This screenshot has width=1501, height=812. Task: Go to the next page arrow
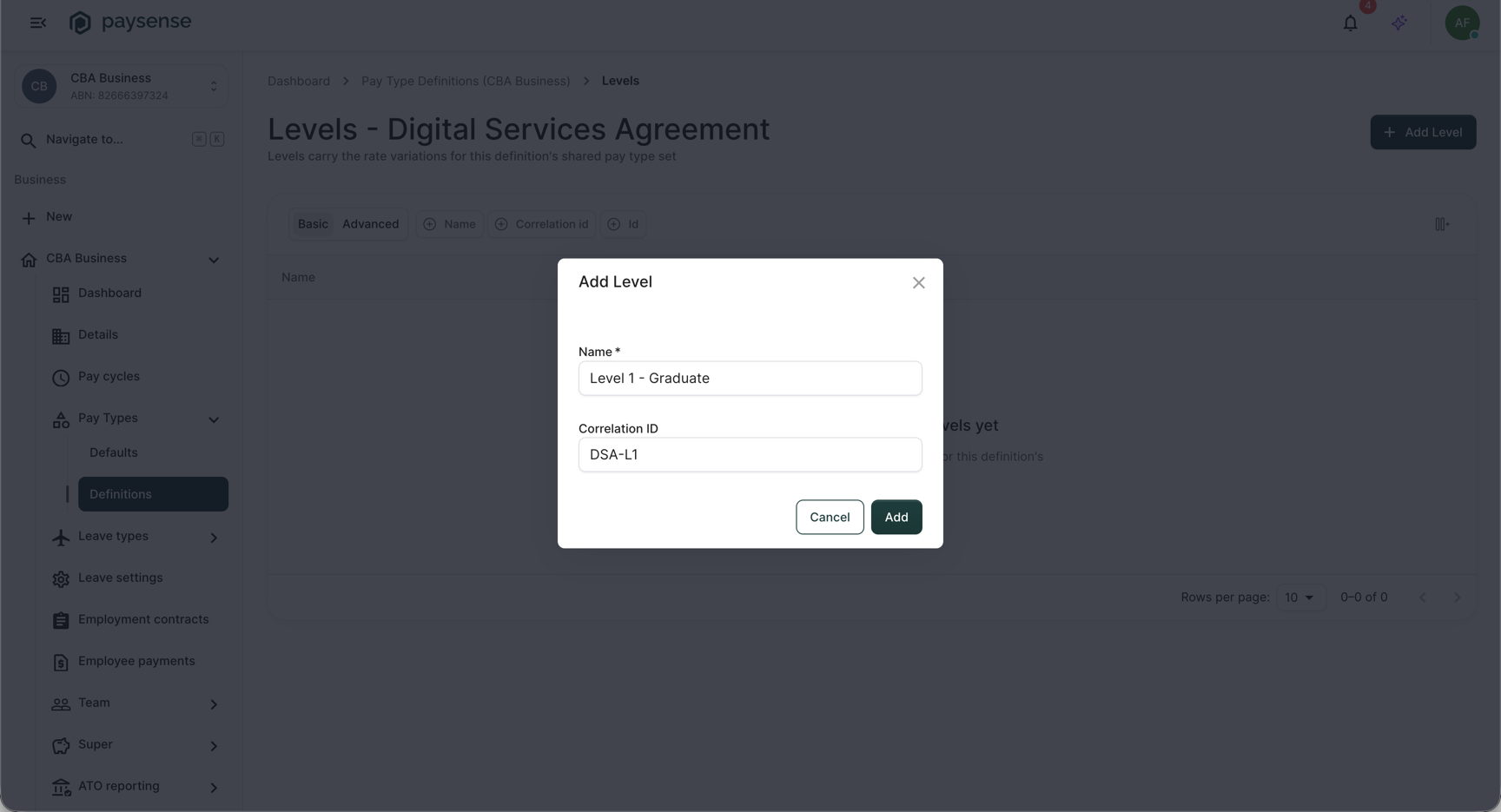coord(1458,597)
